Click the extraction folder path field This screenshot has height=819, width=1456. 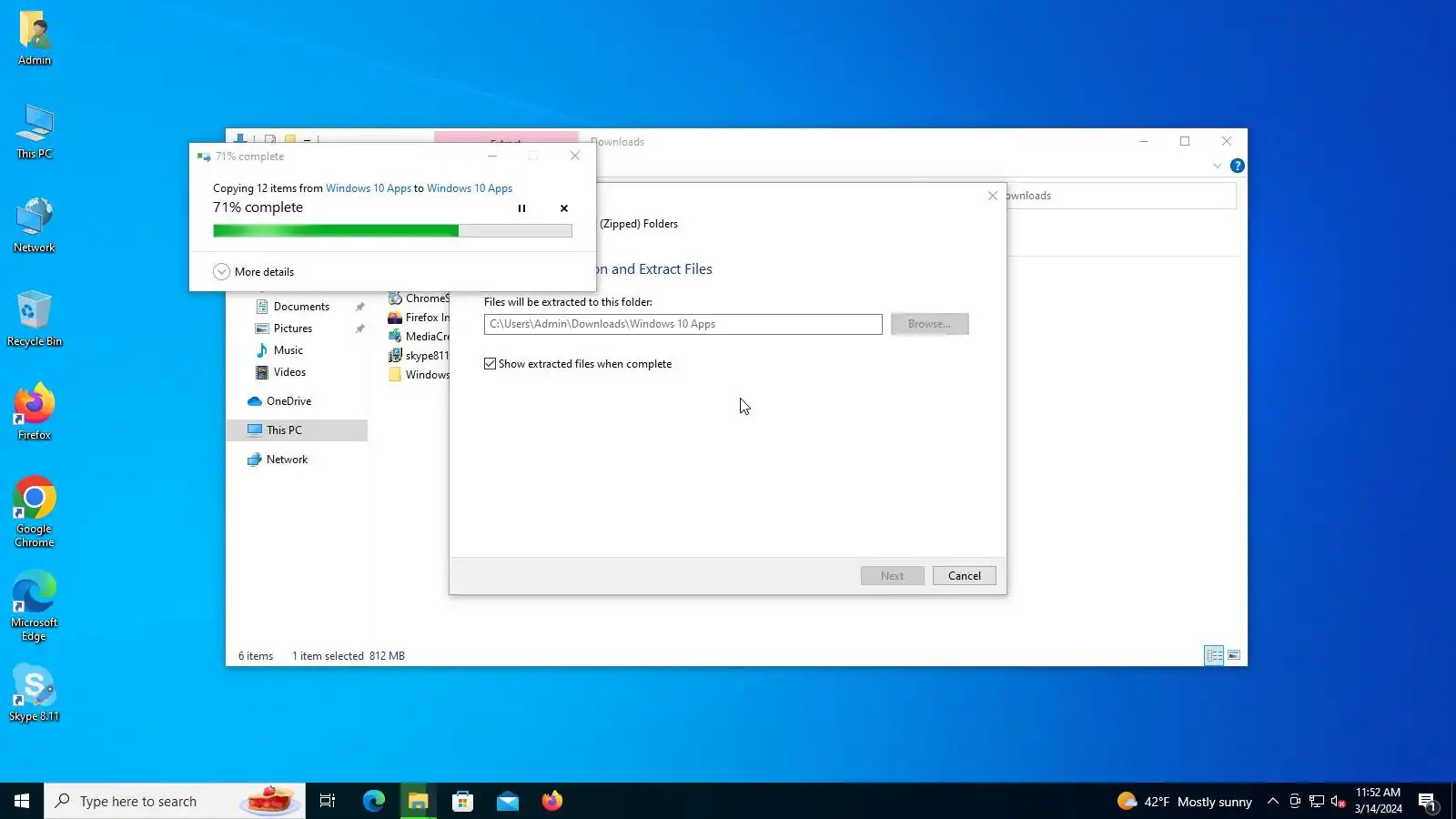click(x=683, y=324)
